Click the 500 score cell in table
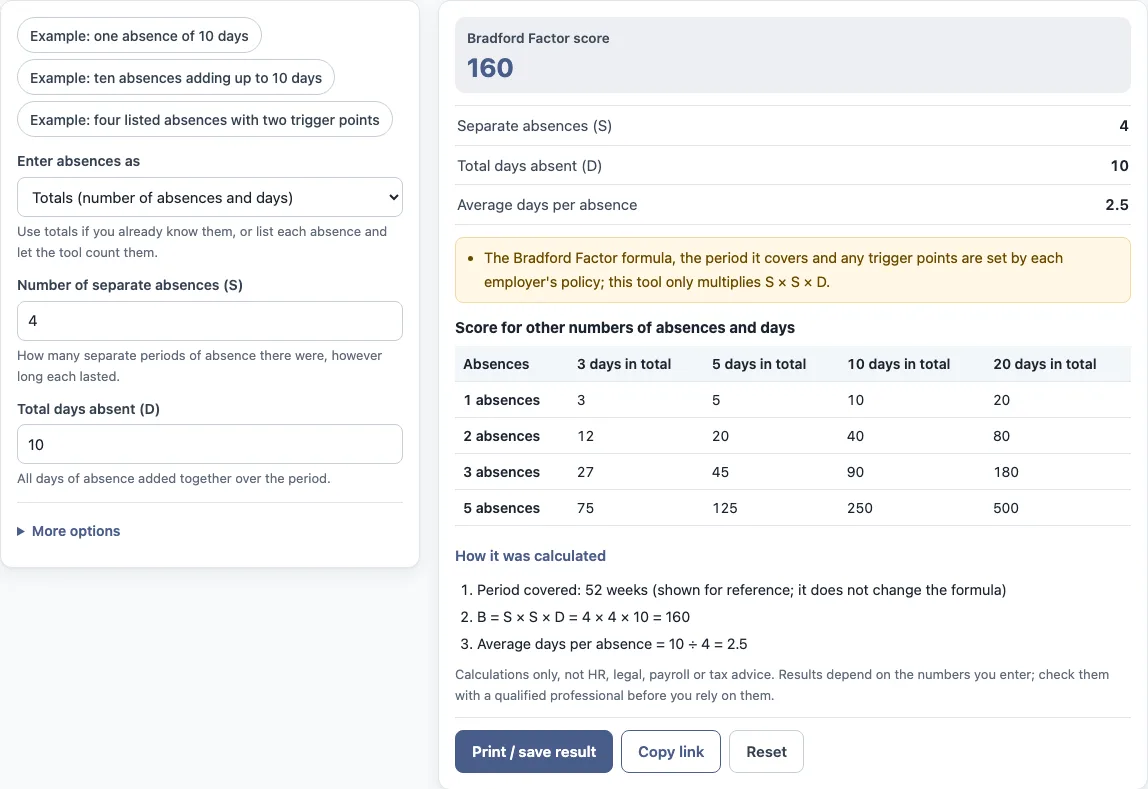 click(x=1006, y=508)
